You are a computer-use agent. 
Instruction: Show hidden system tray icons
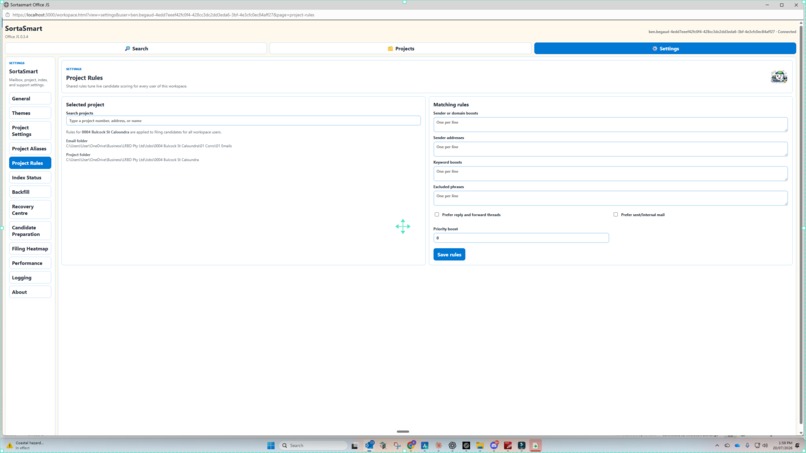point(717,445)
